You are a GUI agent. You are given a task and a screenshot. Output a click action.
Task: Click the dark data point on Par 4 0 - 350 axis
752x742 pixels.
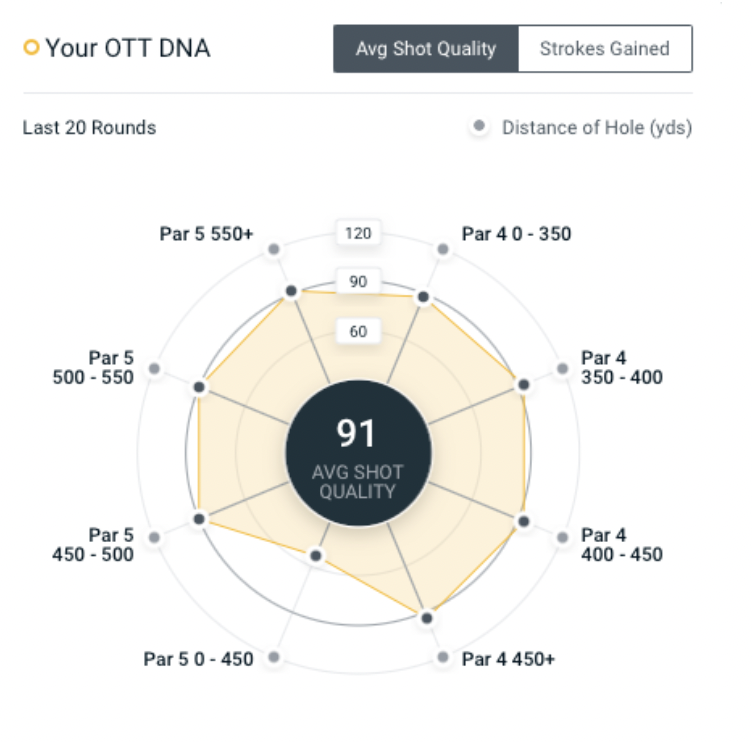click(423, 297)
